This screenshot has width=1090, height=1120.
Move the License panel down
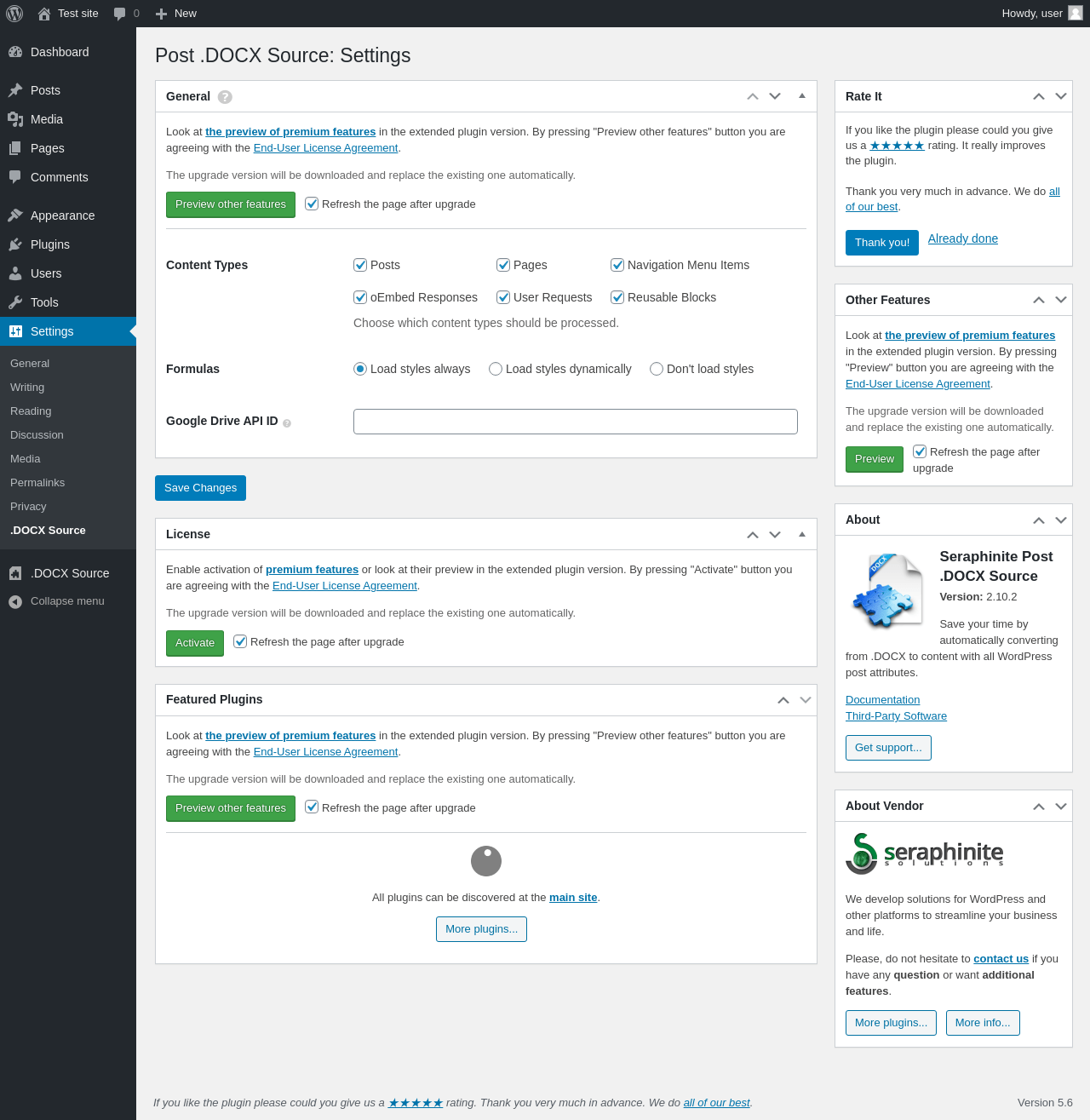tap(775, 534)
